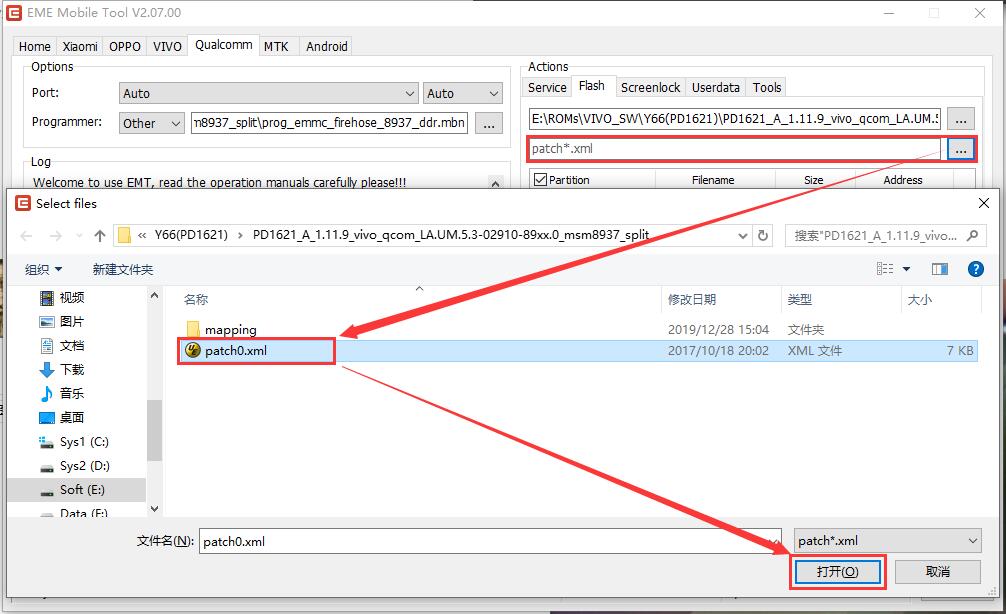
Task: Switch to the Android tab
Action: coord(327,46)
